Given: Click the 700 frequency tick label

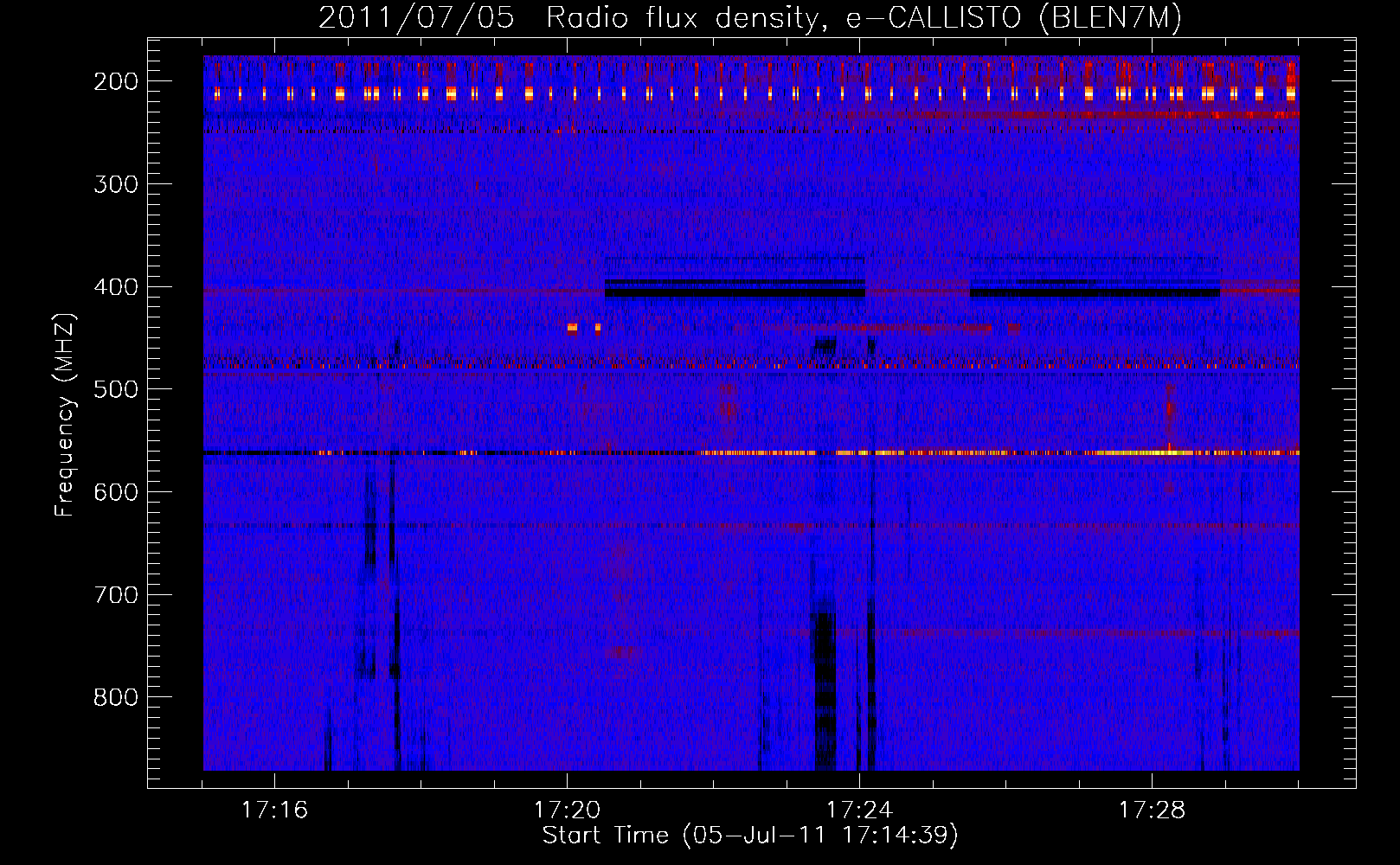Looking at the screenshot, I should coord(116,595).
